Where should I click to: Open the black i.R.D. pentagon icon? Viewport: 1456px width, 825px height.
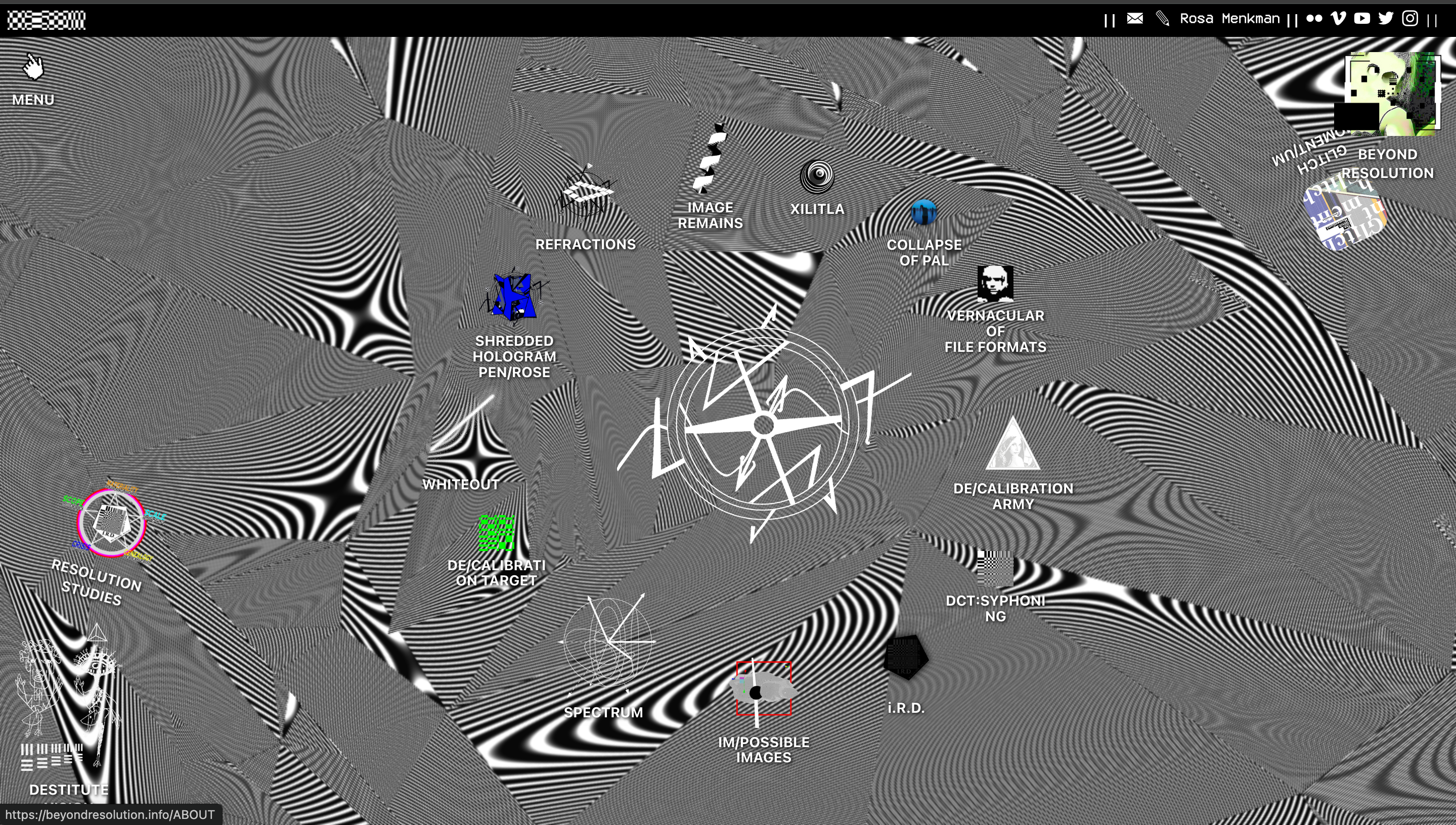(905, 657)
